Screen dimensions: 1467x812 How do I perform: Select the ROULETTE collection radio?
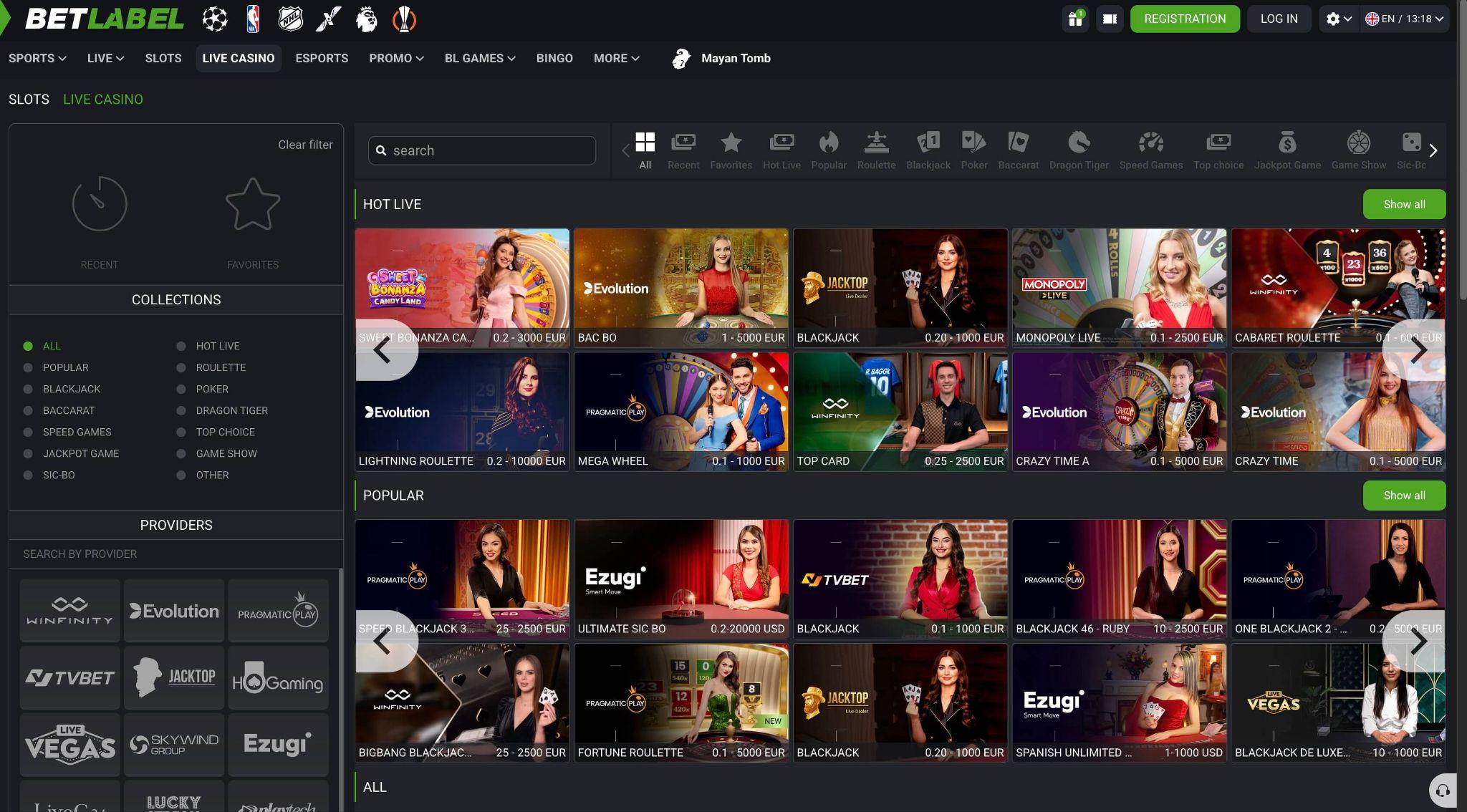pos(181,367)
